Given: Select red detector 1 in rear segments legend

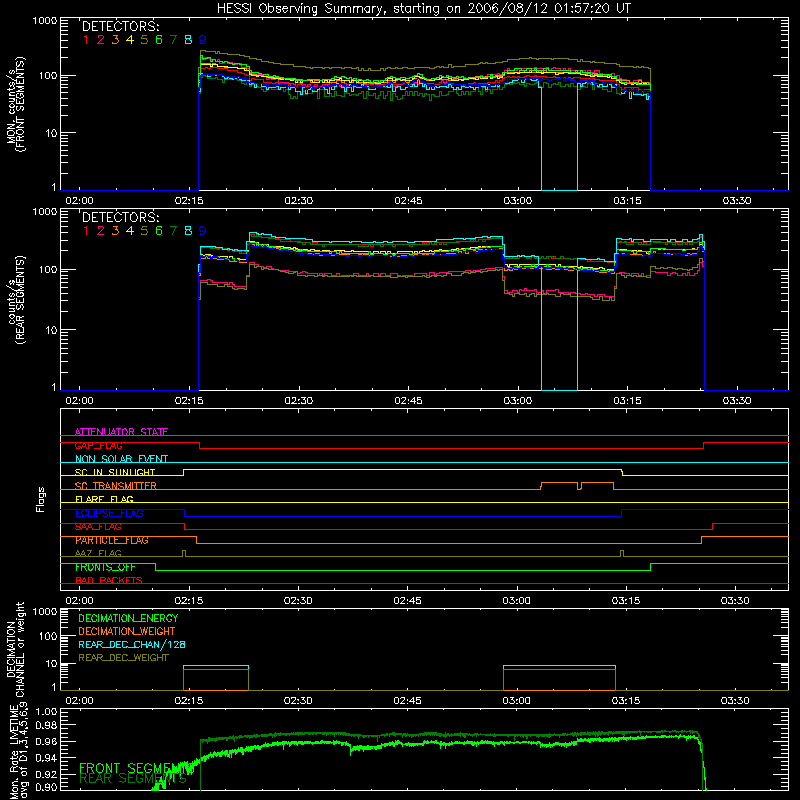Looking at the screenshot, I should pos(86,231).
